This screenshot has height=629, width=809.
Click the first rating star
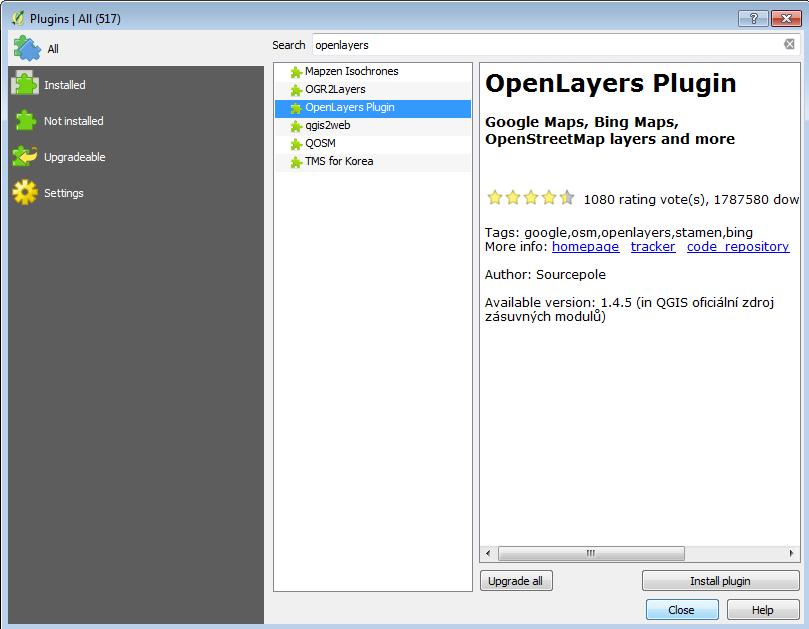495,197
